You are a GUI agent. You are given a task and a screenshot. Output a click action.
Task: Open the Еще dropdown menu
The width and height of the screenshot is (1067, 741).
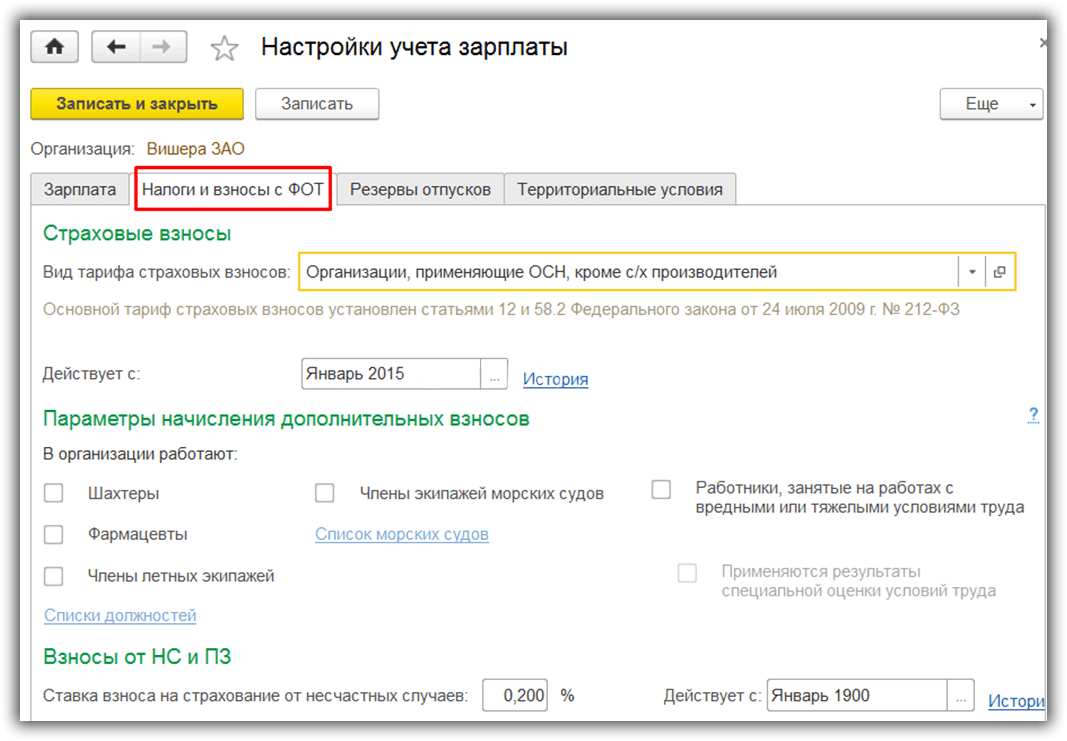pos(990,104)
